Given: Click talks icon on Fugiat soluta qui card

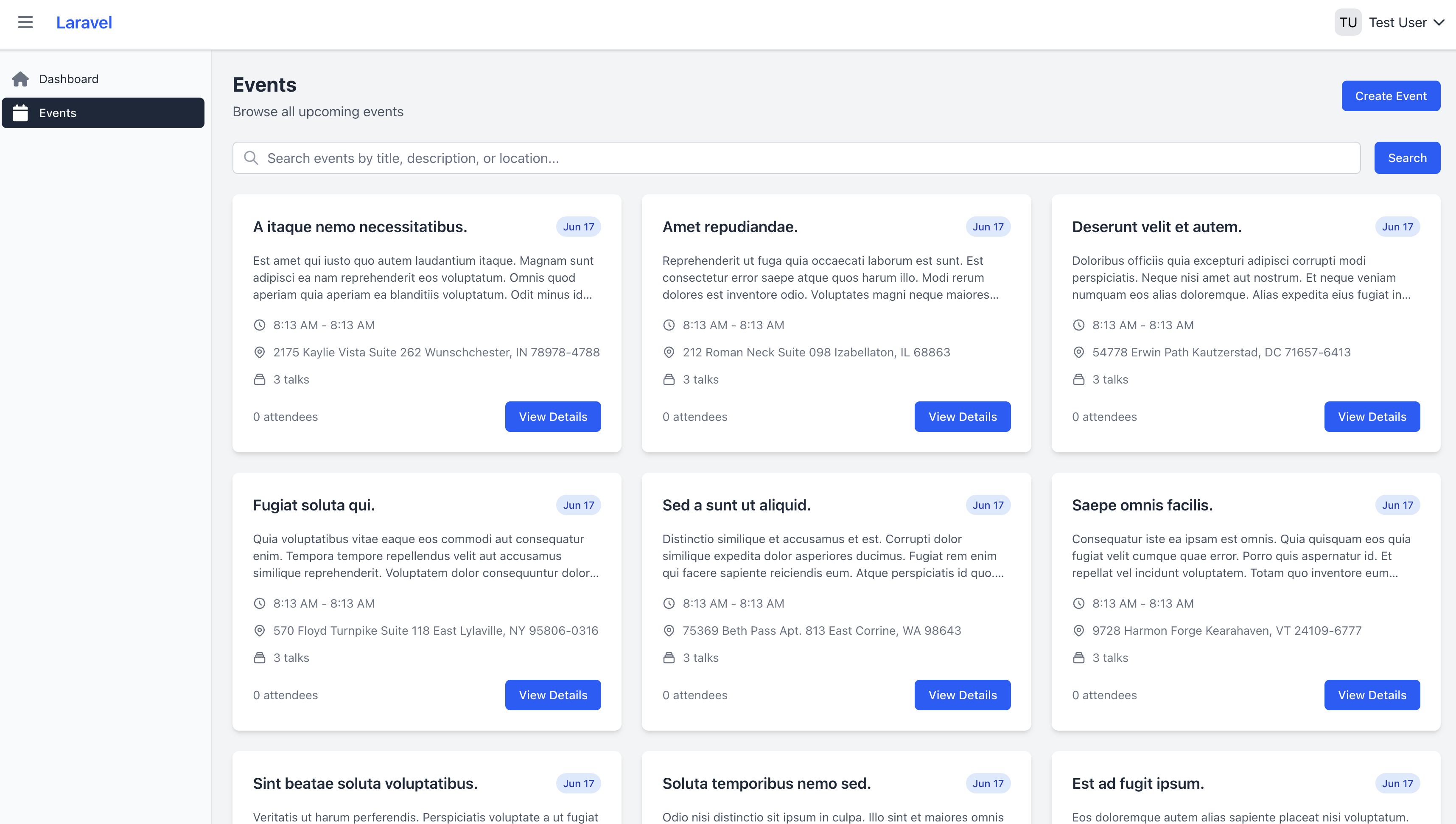Looking at the screenshot, I should click(x=260, y=658).
